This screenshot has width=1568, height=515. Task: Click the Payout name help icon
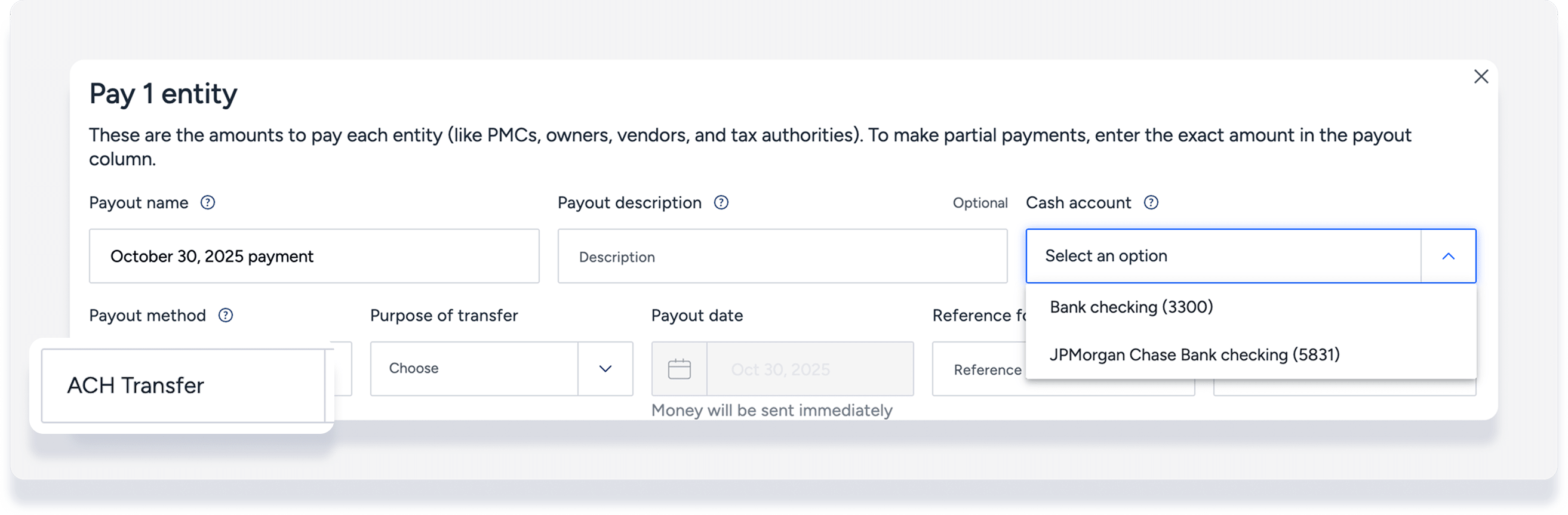click(x=208, y=202)
